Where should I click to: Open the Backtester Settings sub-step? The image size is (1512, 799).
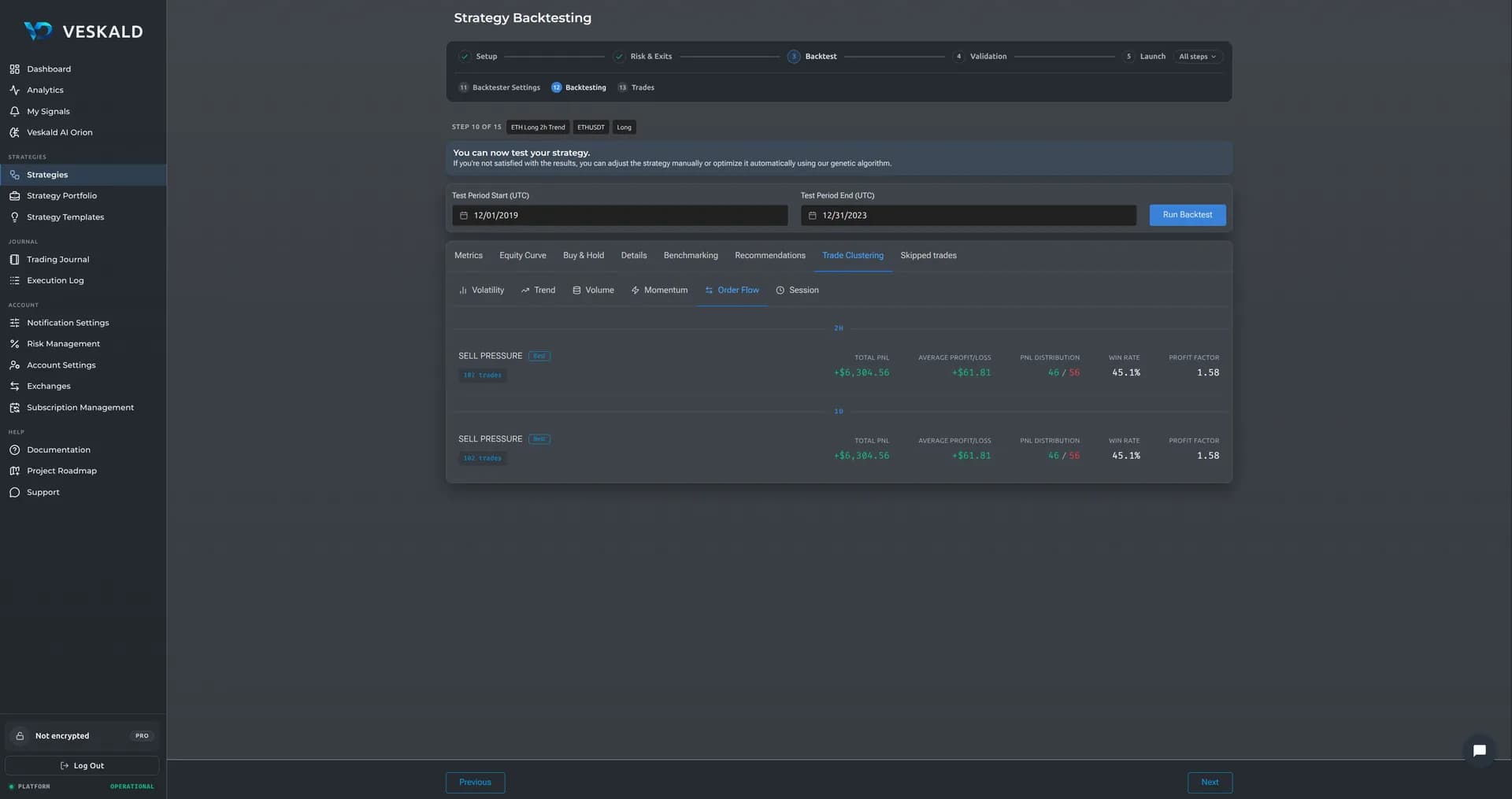coord(499,87)
